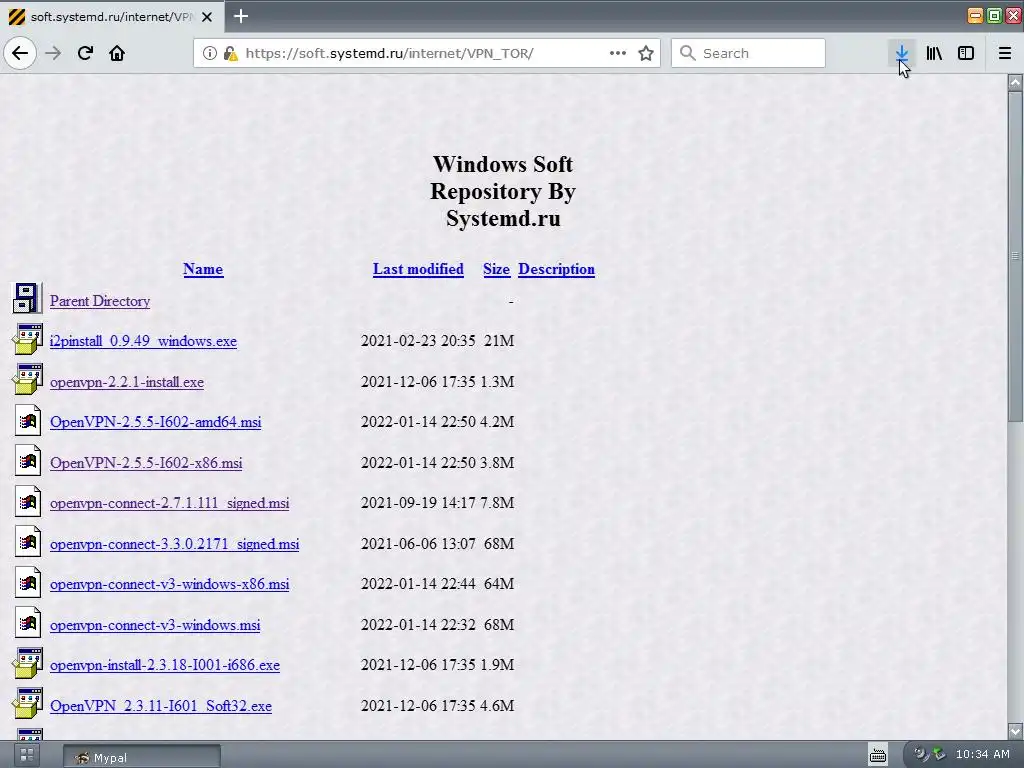
Task: Open page actions three-dots menu
Action: click(x=618, y=53)
